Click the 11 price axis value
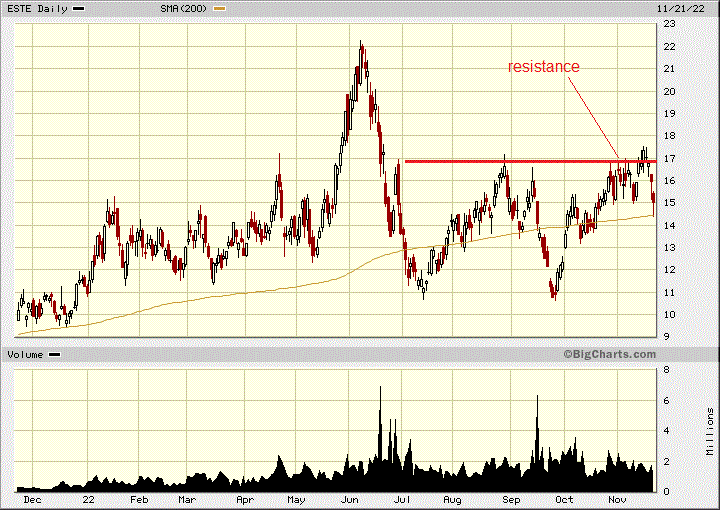Screen dimensions: 720x510 669,292
